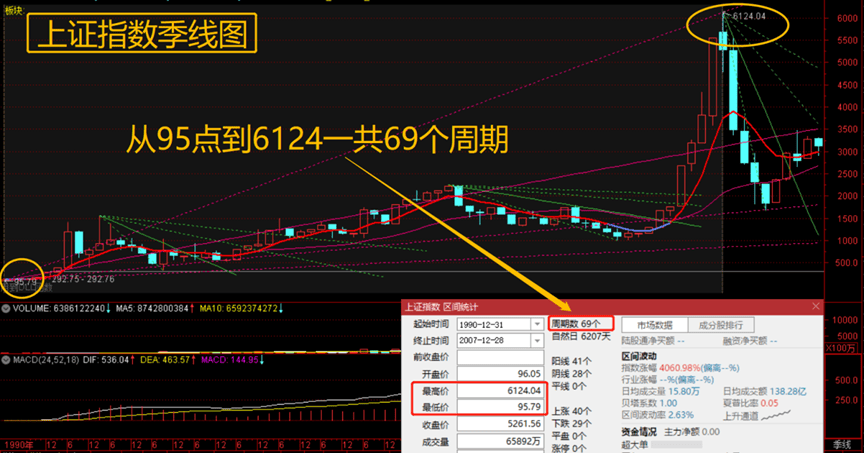
Task: Click the X100万 volume unit label
Action: click(841, 348)
